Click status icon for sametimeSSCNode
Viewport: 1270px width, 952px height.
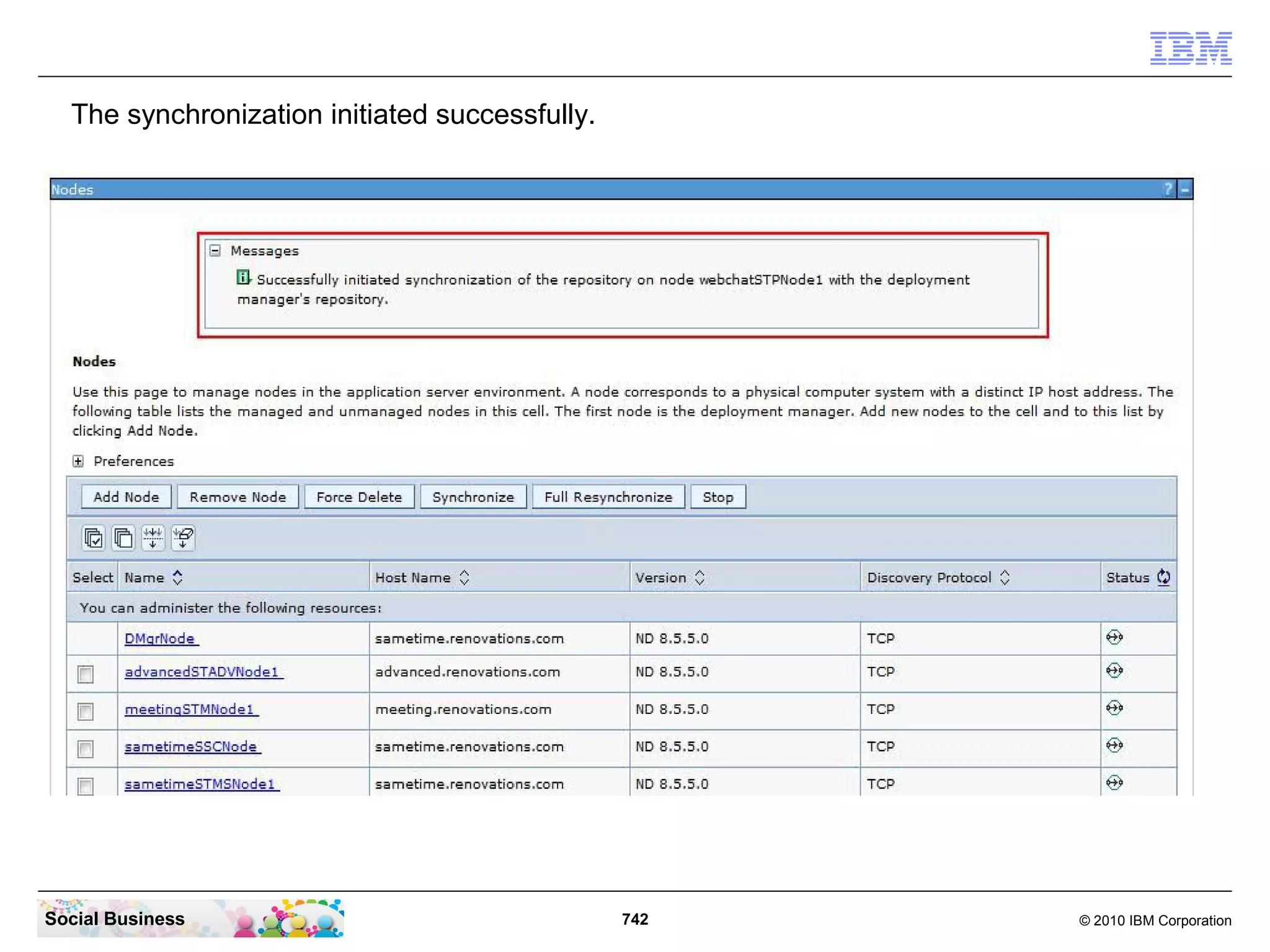pyautogui.click(x=1114, y=745)
